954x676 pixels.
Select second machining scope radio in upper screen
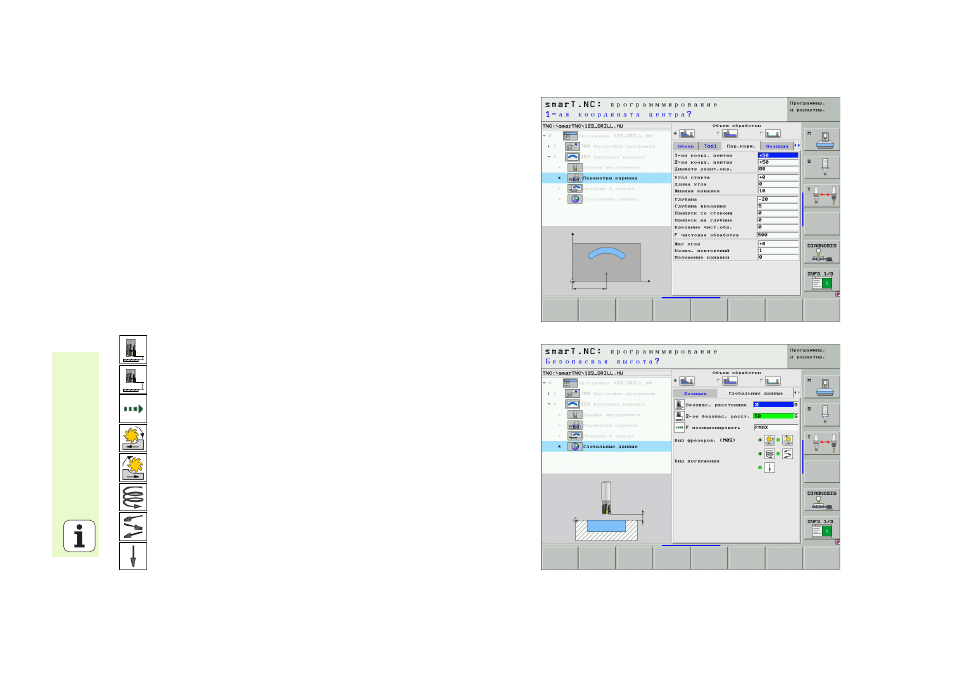[719, 133]
